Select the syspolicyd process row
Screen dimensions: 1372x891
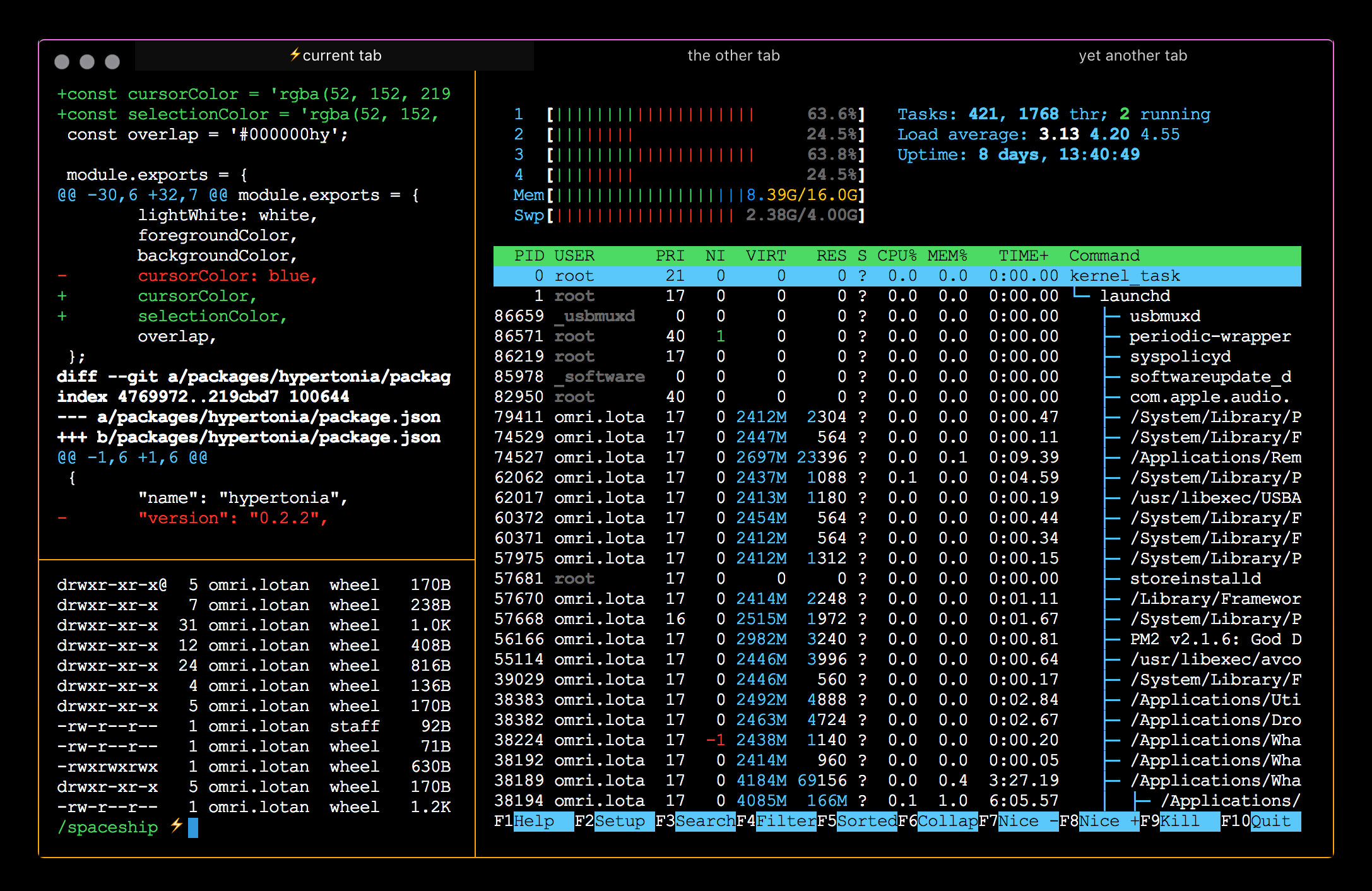tap(897, 357)
